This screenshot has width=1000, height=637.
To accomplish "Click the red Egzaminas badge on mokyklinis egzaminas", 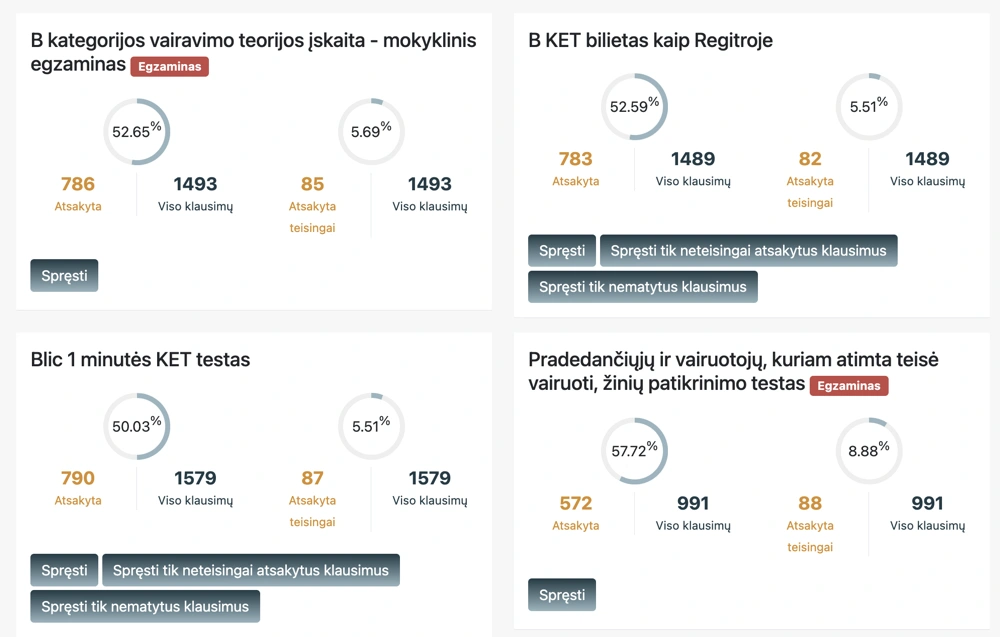I will (x=169, y=65).
